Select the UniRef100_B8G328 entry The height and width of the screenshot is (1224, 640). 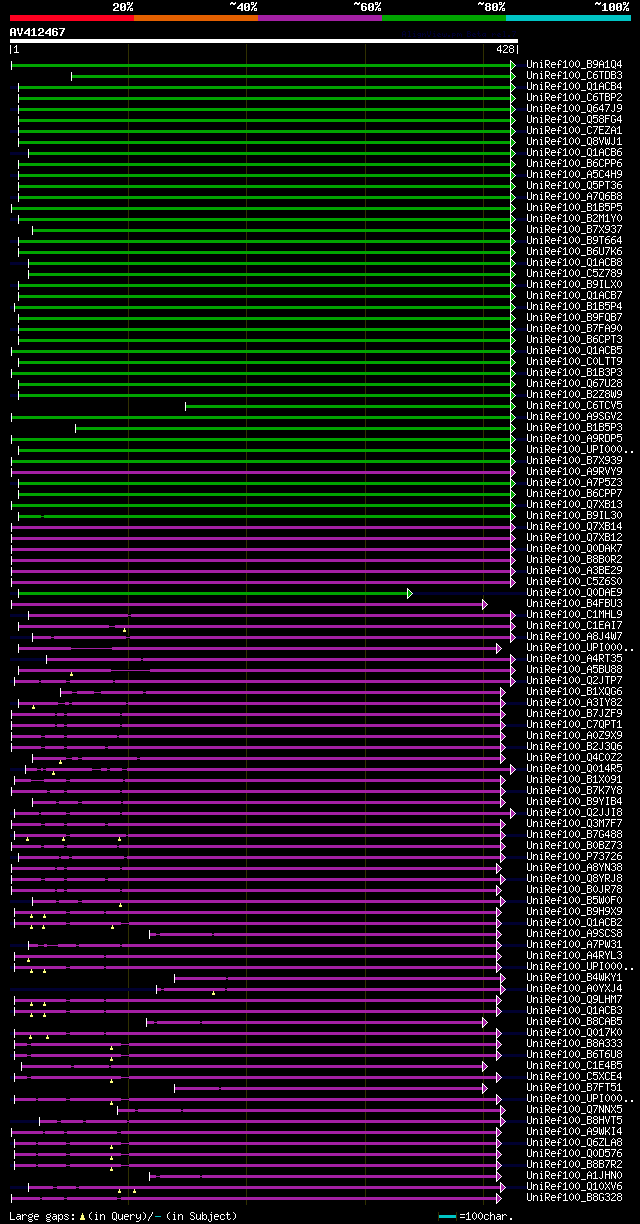click(574, 1197)
